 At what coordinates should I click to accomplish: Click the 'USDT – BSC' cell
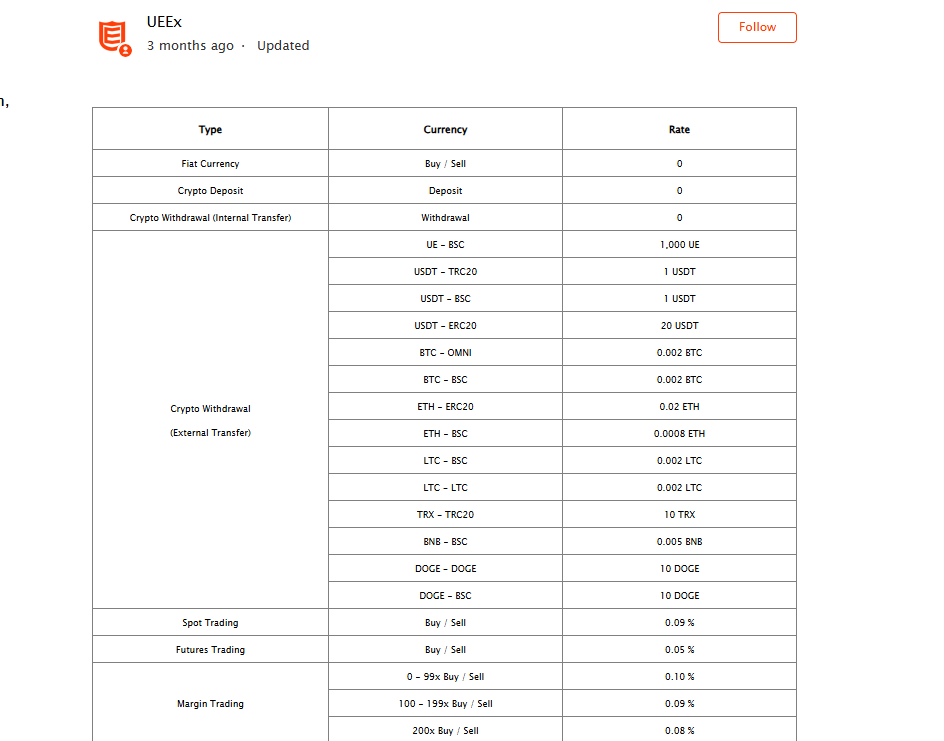point(445,299)
